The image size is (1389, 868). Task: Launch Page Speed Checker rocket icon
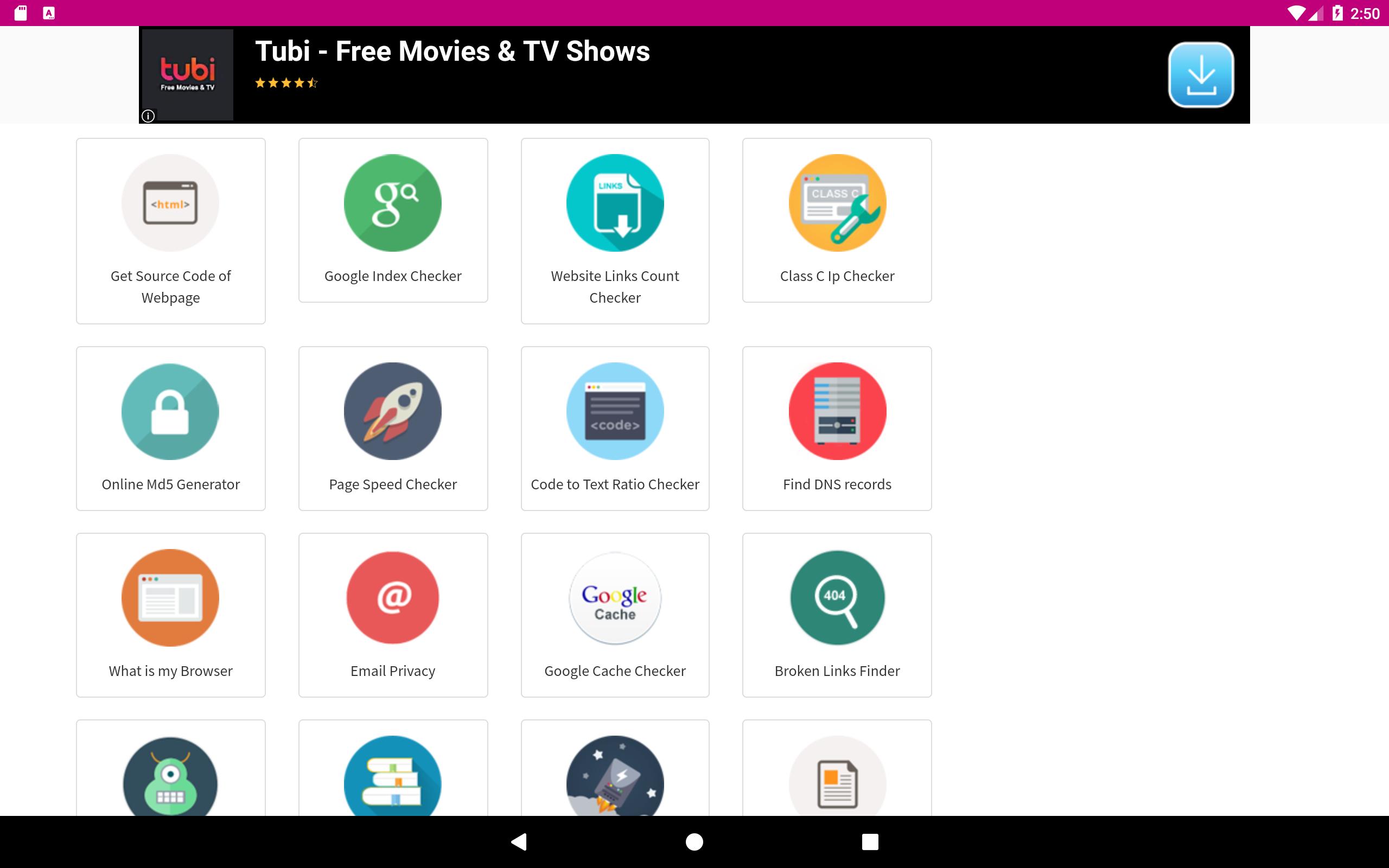click(393, 411)
